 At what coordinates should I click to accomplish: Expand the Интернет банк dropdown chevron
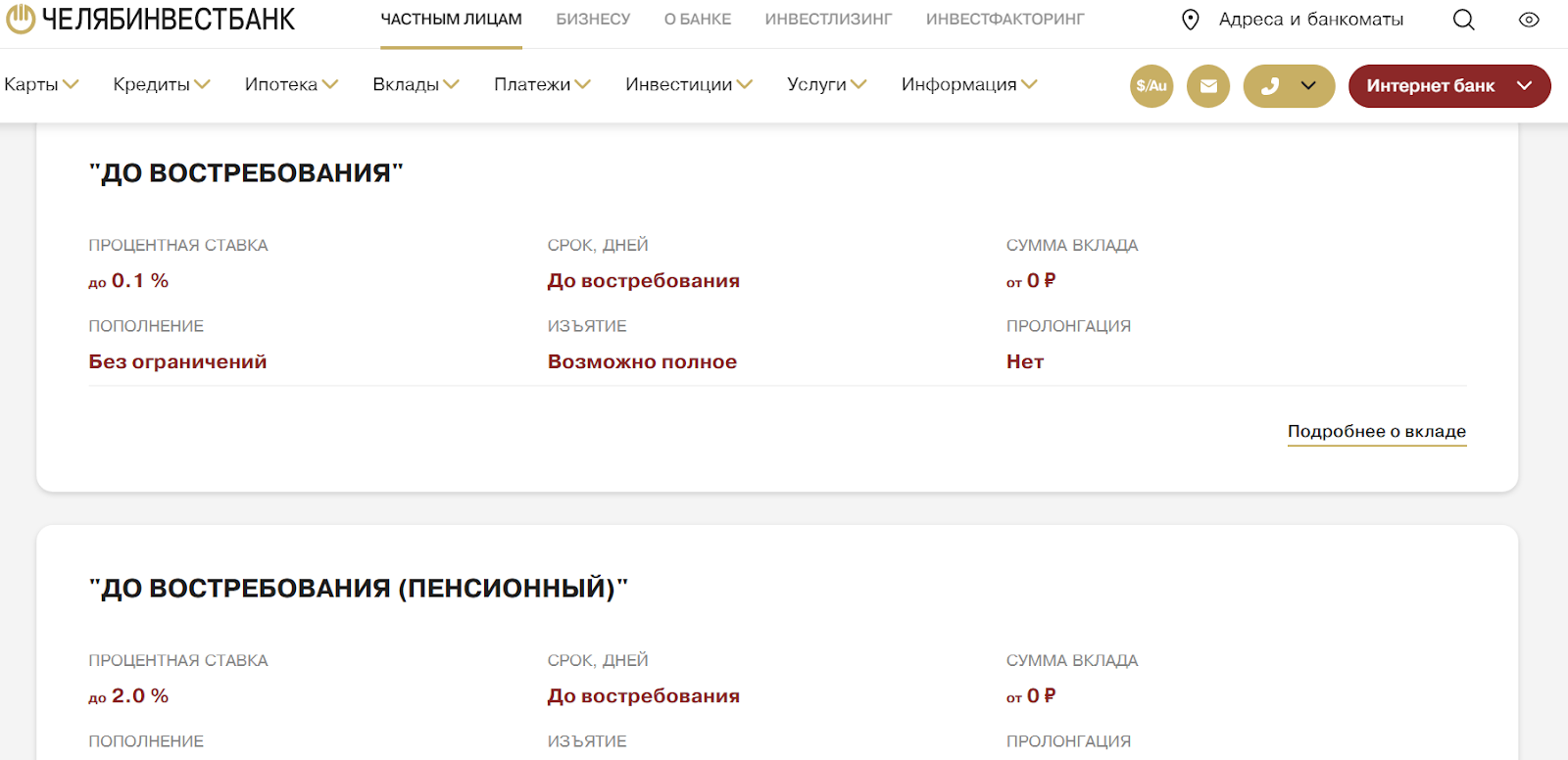pyautogui.click(x=1524, y=86)
